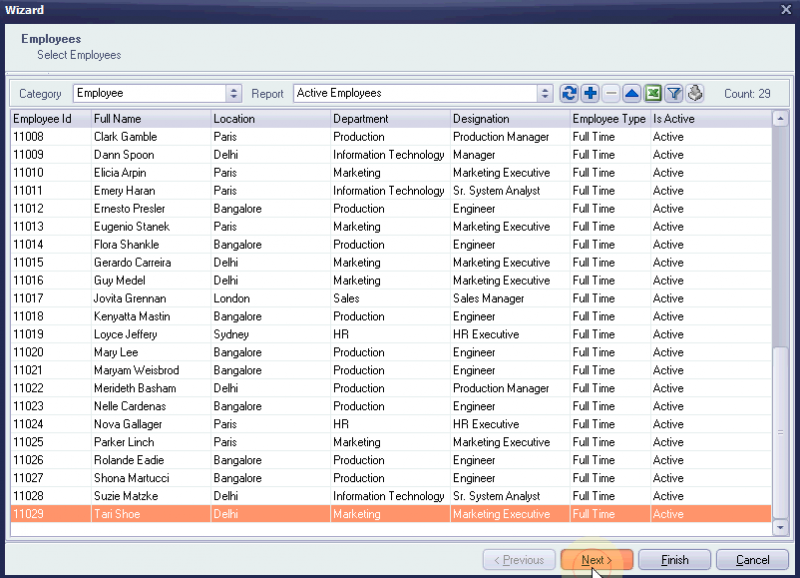Click the blue up-arrow triangle icon
The width and height of the screenshot is (800, 578).
tap(632, 93)
